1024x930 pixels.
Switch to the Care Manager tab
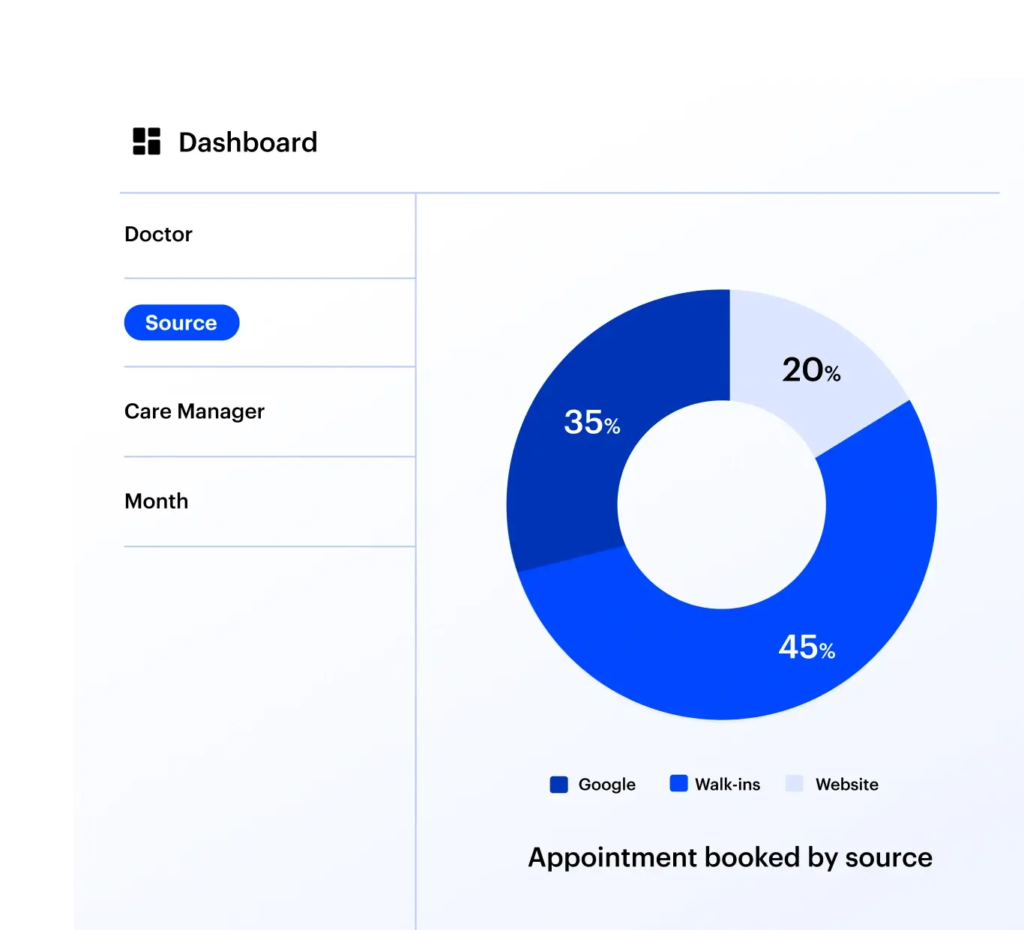[194, 411]
